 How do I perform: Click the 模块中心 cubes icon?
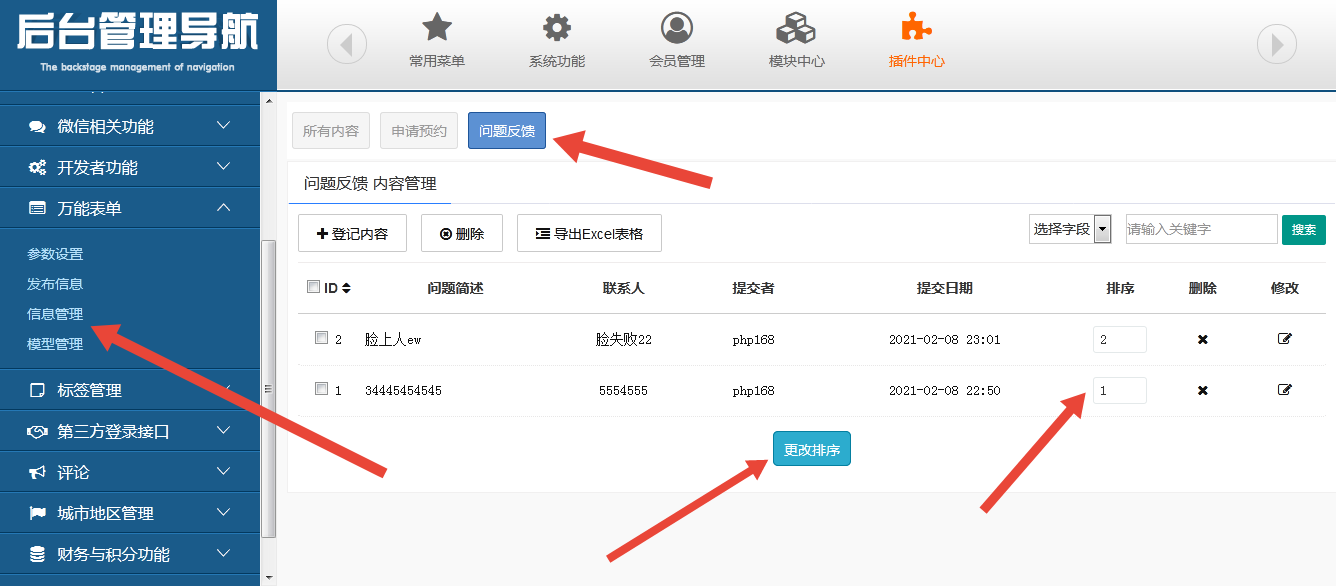[797, 28]
